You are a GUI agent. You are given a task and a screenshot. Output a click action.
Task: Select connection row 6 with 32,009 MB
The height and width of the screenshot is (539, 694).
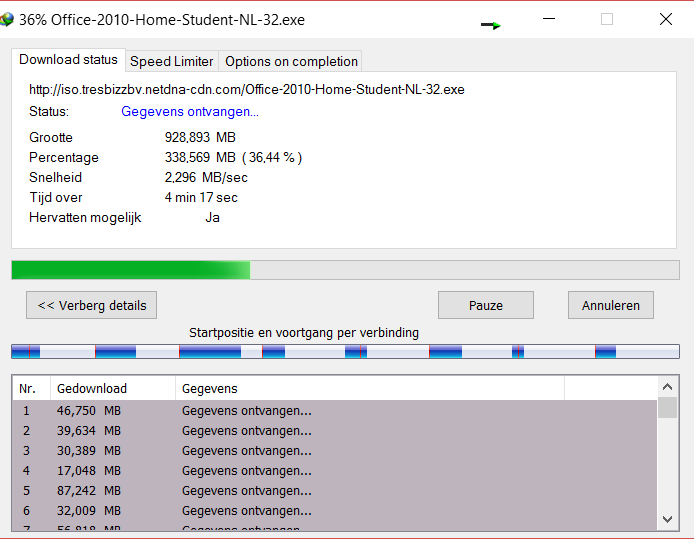click(x=335, y=511)
